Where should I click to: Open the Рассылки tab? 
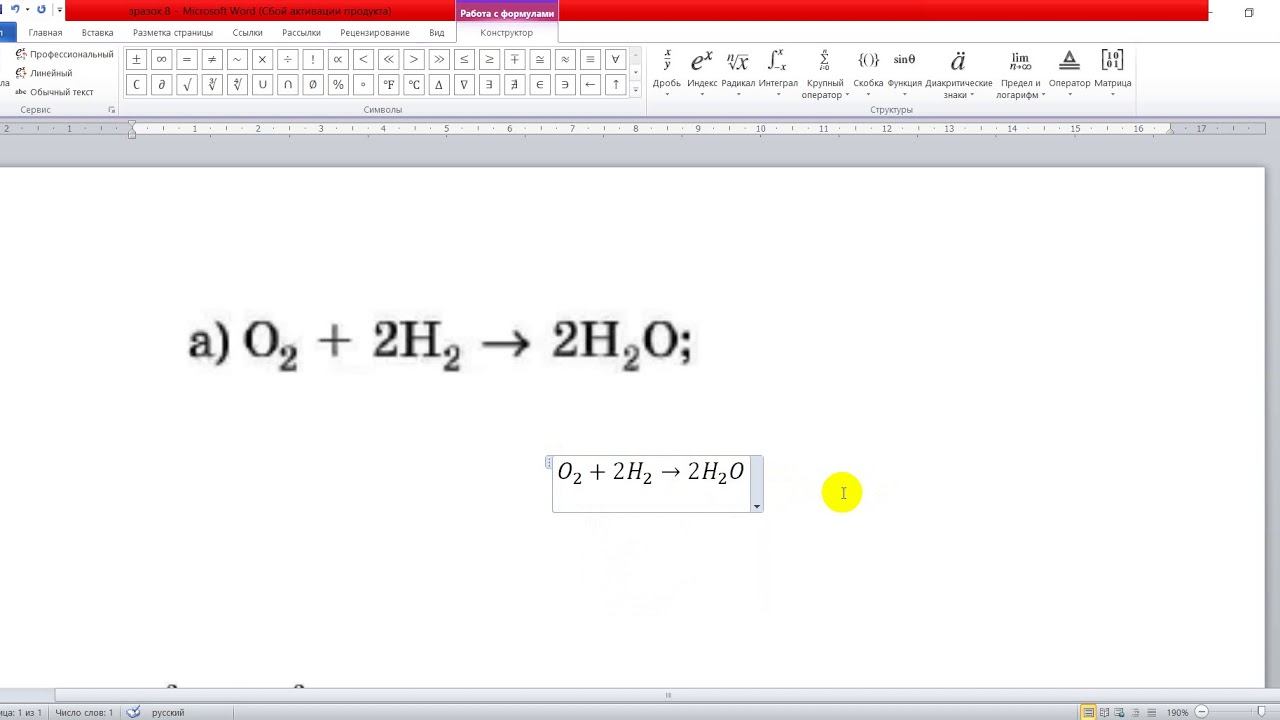pos(301,33)
